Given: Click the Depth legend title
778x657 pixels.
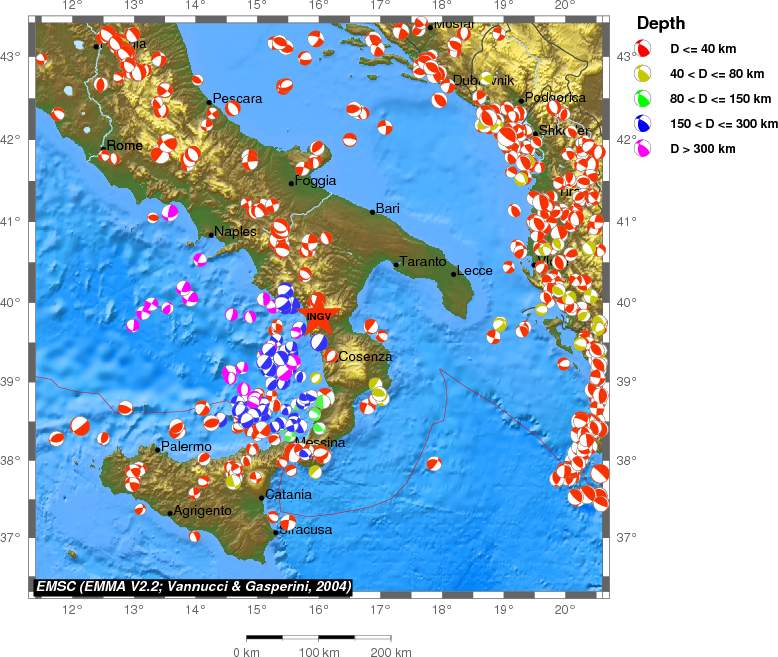Looking at the screenshot, I should [661, 23].
